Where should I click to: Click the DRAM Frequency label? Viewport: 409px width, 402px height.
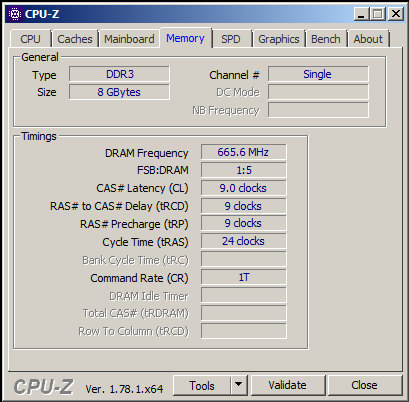pos(147,153)
